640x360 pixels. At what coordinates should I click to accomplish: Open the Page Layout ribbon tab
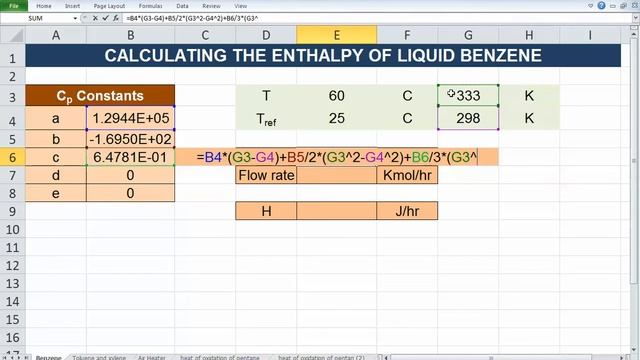(x=109, y=6)
